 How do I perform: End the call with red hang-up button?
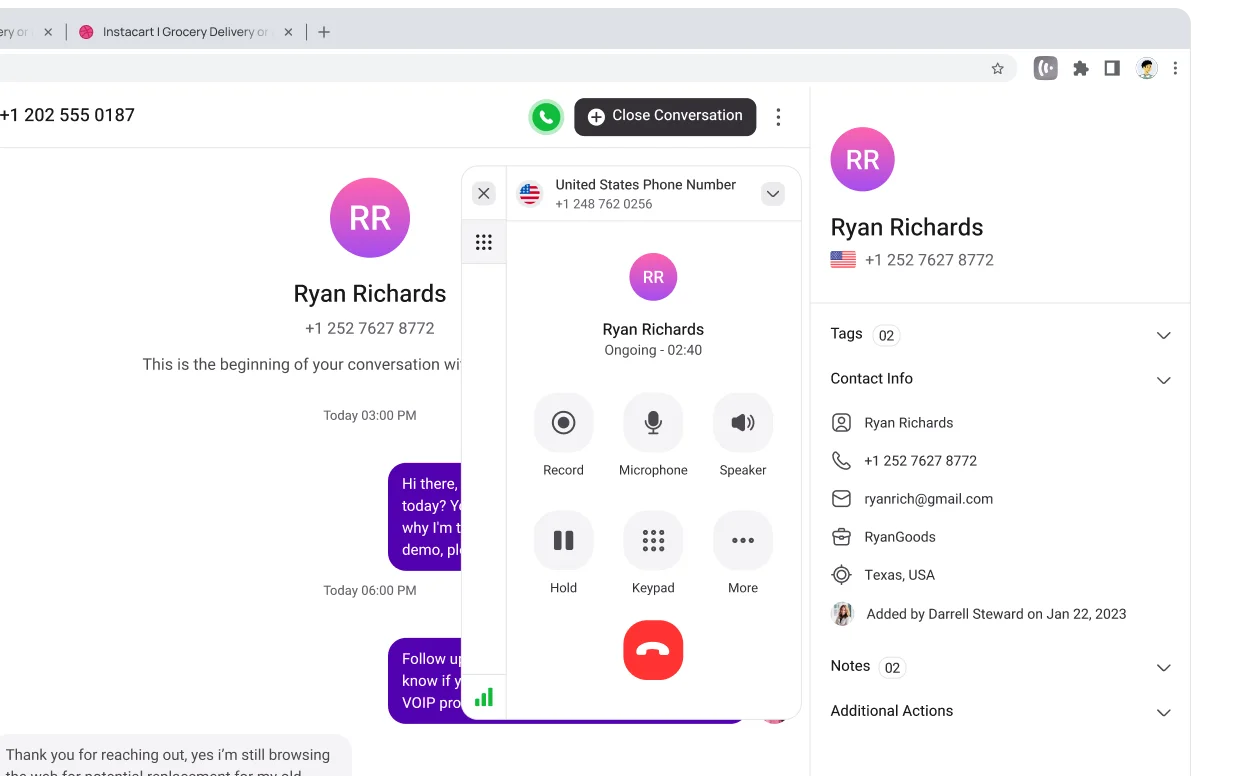[653, 650]
